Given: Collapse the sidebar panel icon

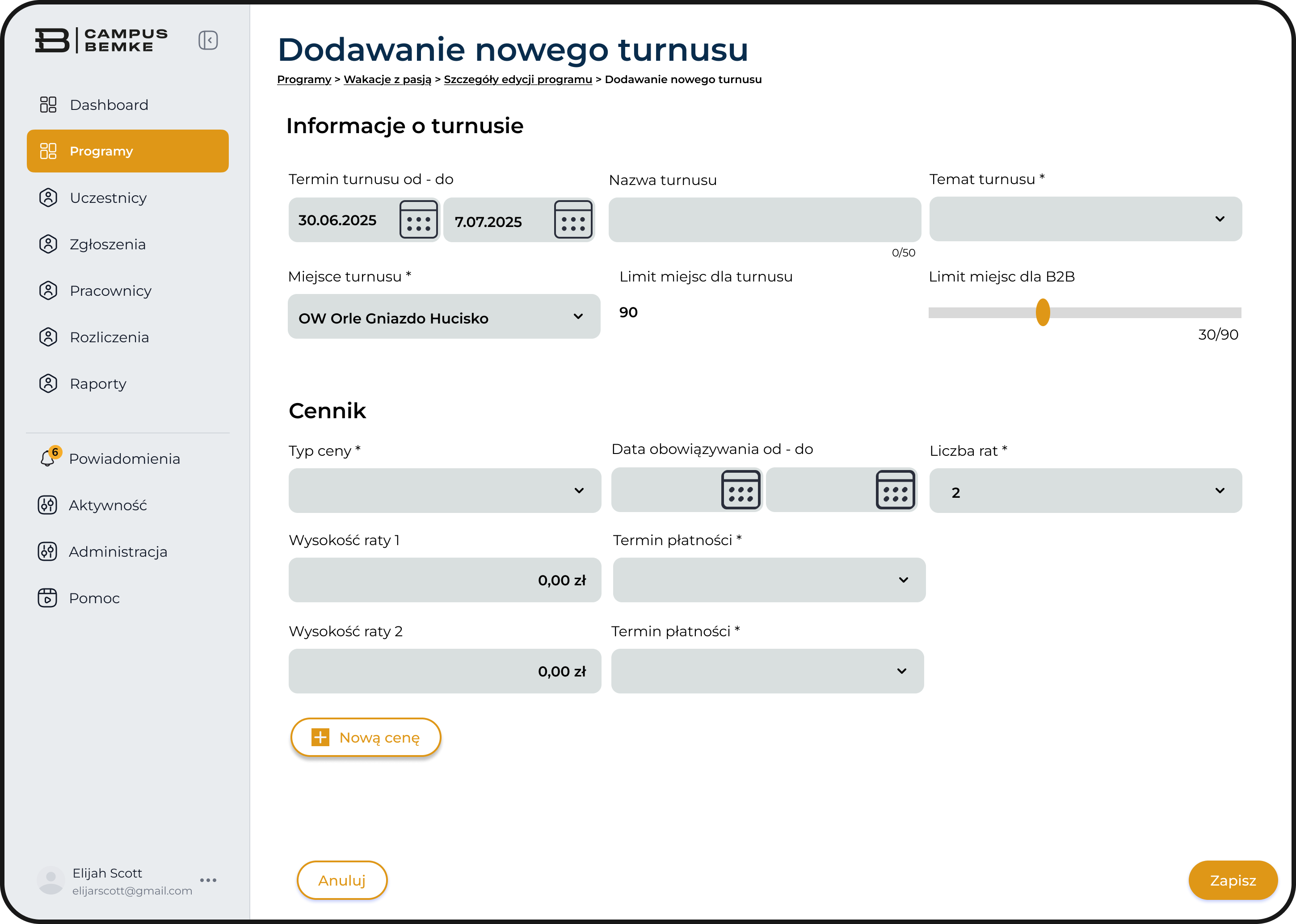Looking at the screenshot, I should (x=208, y=40).
